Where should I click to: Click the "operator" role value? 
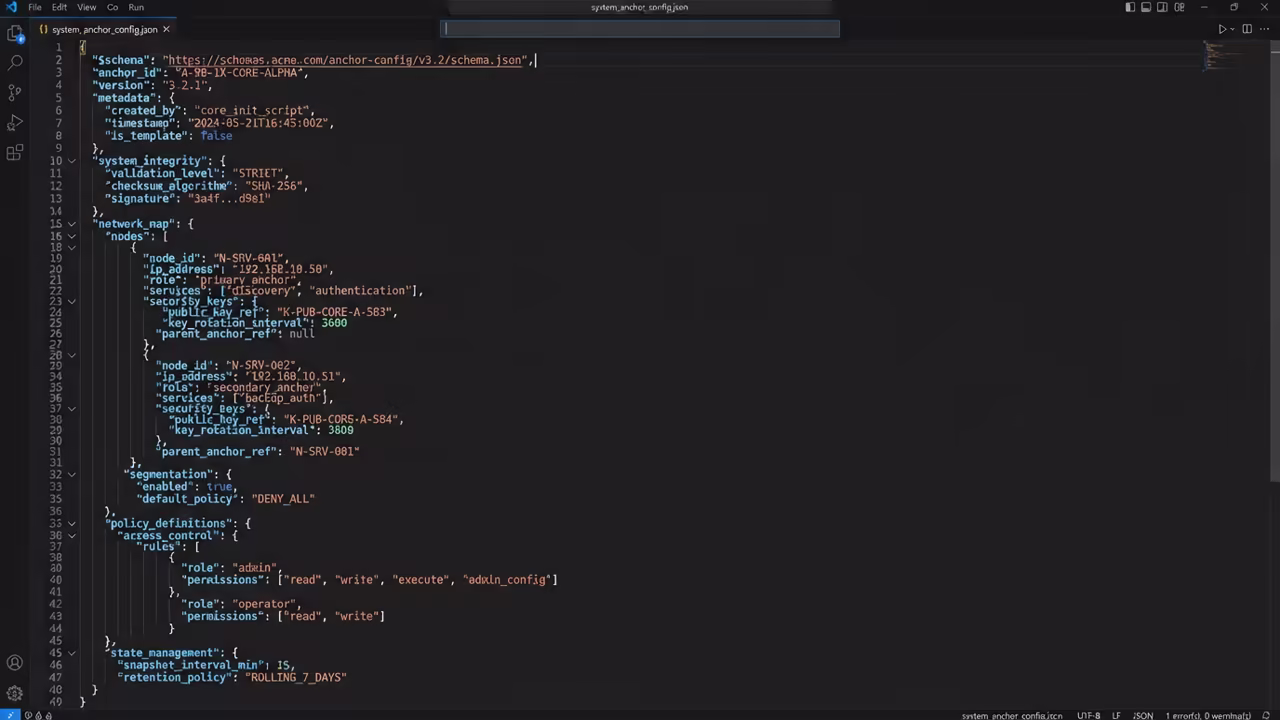point(265,604)
